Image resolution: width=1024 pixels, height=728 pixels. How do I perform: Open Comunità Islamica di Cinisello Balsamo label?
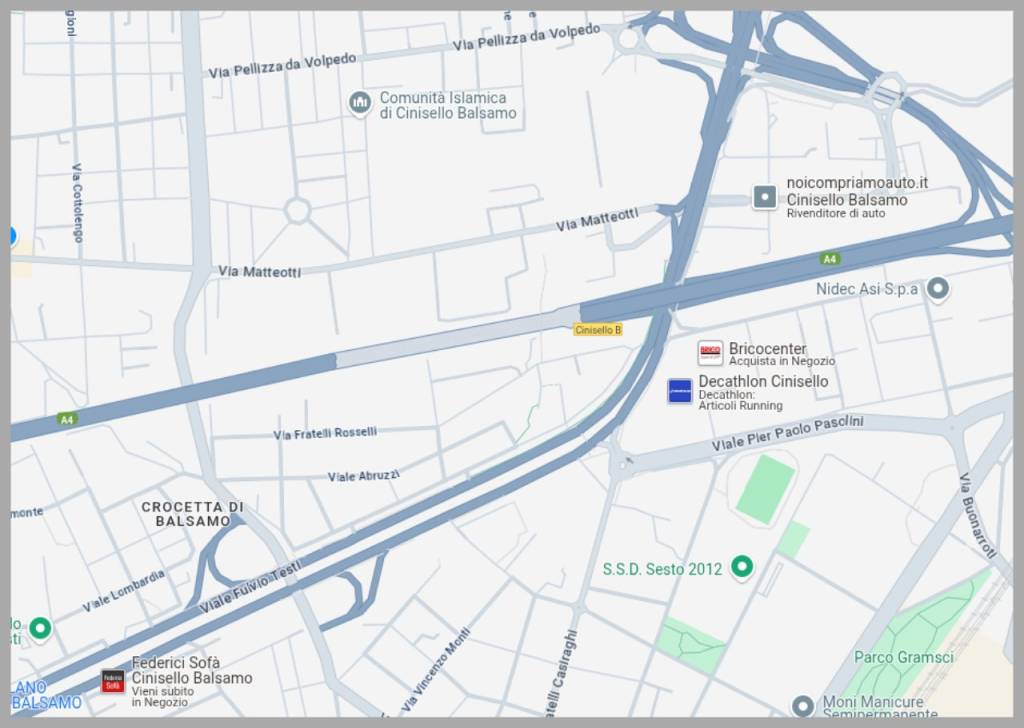pyautogui.click(x=448, y=105)
